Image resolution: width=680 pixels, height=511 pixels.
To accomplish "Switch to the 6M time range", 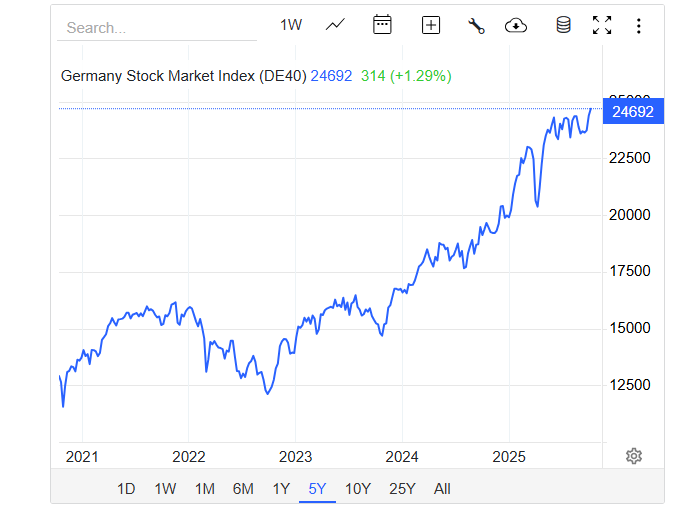I will click(243, 489).
